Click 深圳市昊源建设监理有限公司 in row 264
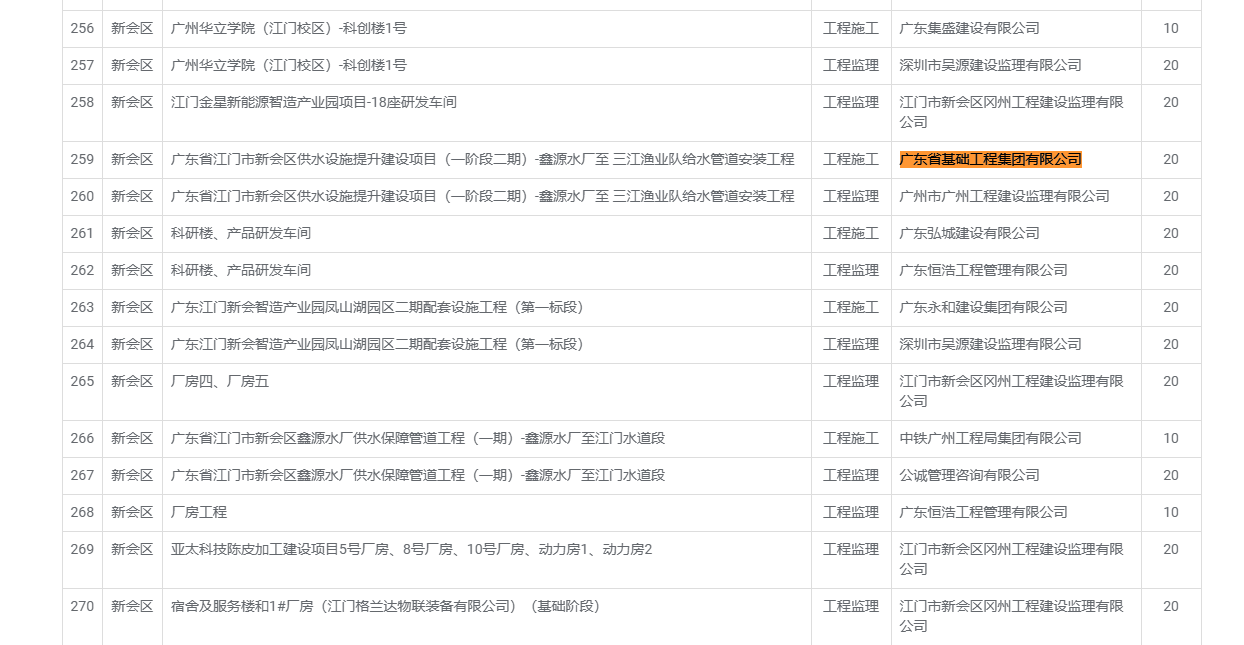Screen dimensions: 1244x645 pyautogui.click(x=990, y=344)
